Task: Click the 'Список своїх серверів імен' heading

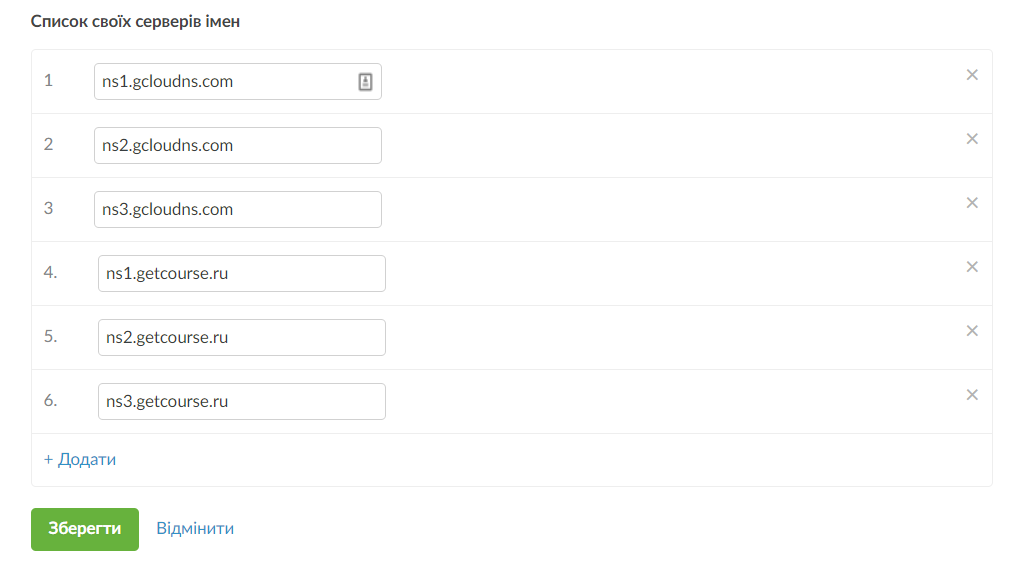Action: point(135,21)
